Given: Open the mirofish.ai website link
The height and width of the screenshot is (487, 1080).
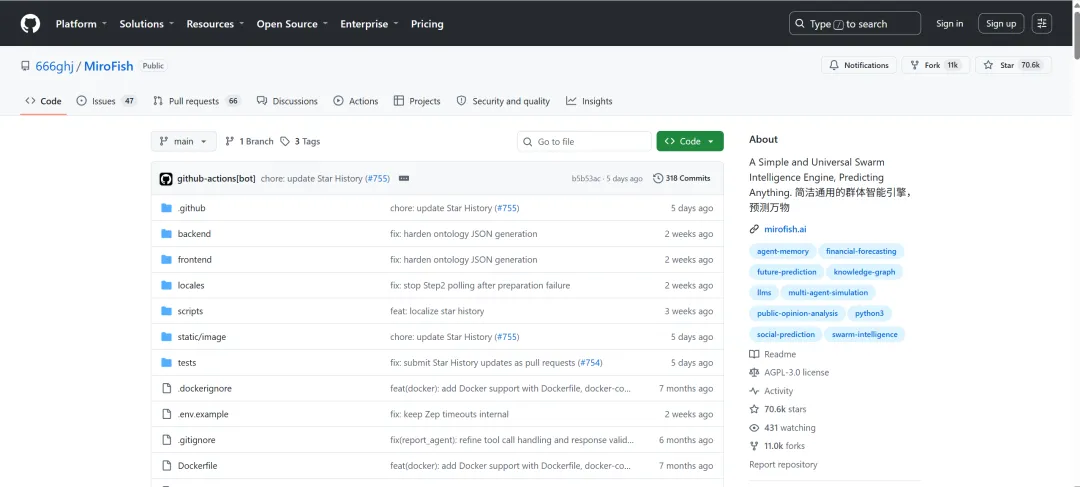Looking at the screenshot, I should point(785,229).
